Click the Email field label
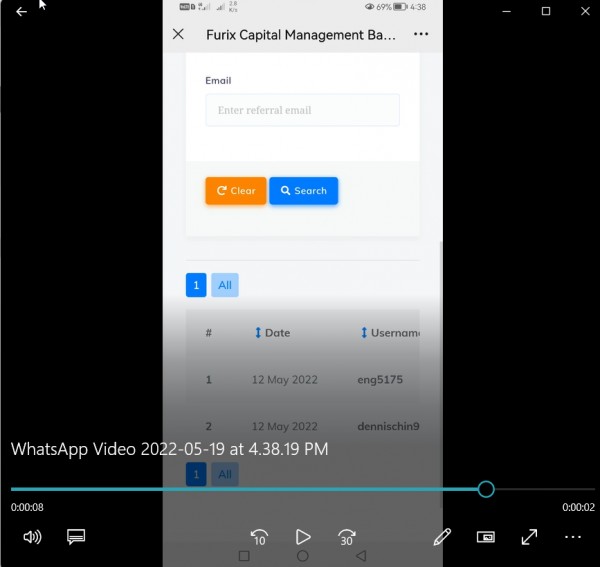 tap(218, 80)
